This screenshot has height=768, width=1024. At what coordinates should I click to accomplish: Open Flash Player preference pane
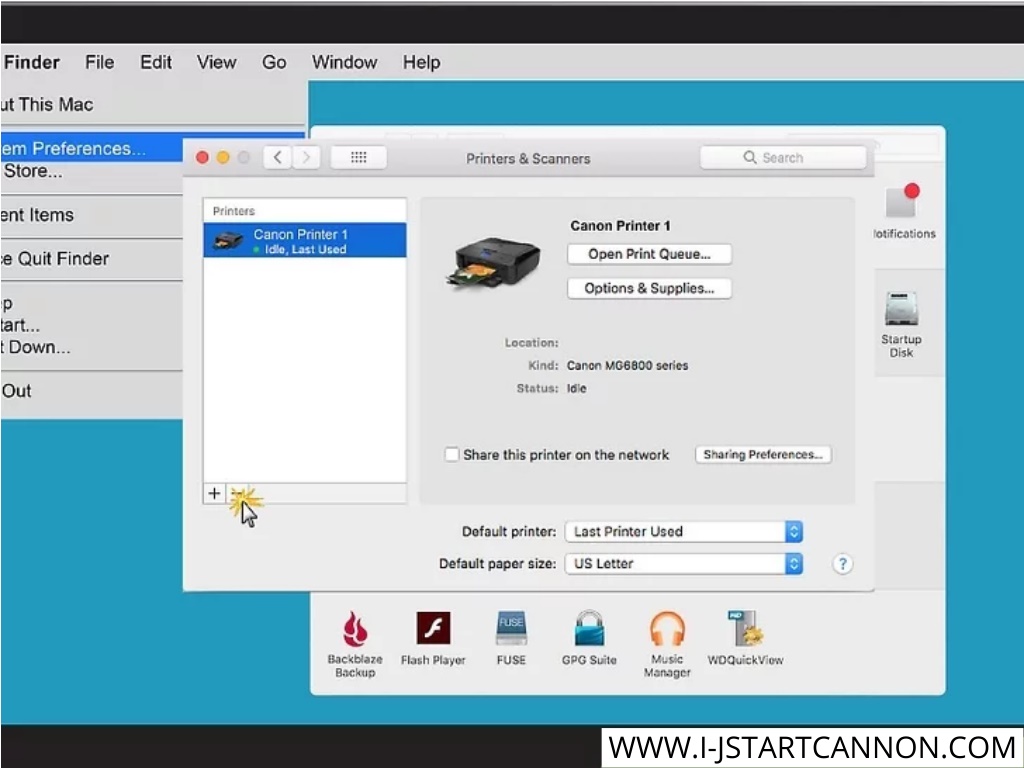pyautogui.click(x=434, y=638)
